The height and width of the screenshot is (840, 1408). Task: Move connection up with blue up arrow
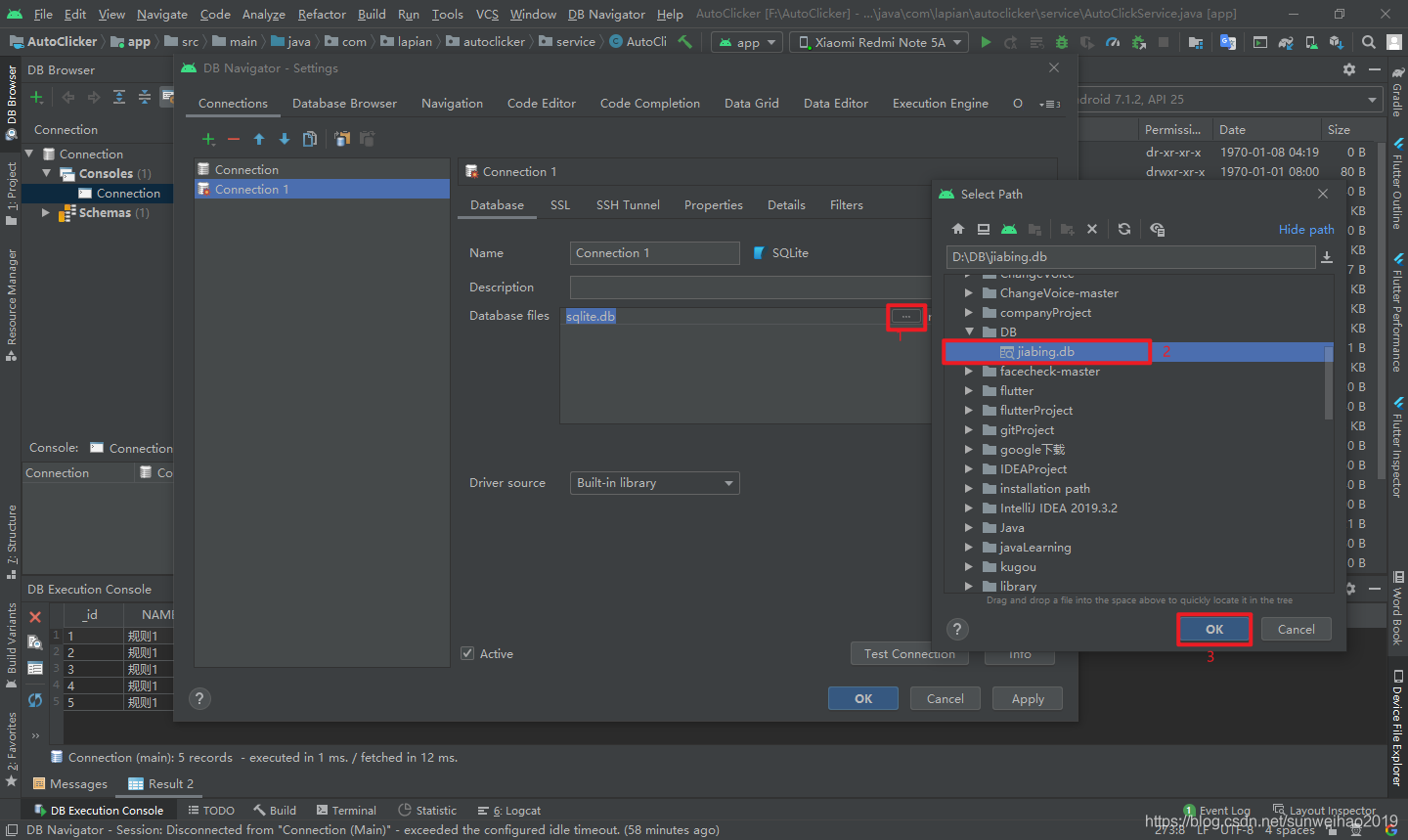coord(259,139)
